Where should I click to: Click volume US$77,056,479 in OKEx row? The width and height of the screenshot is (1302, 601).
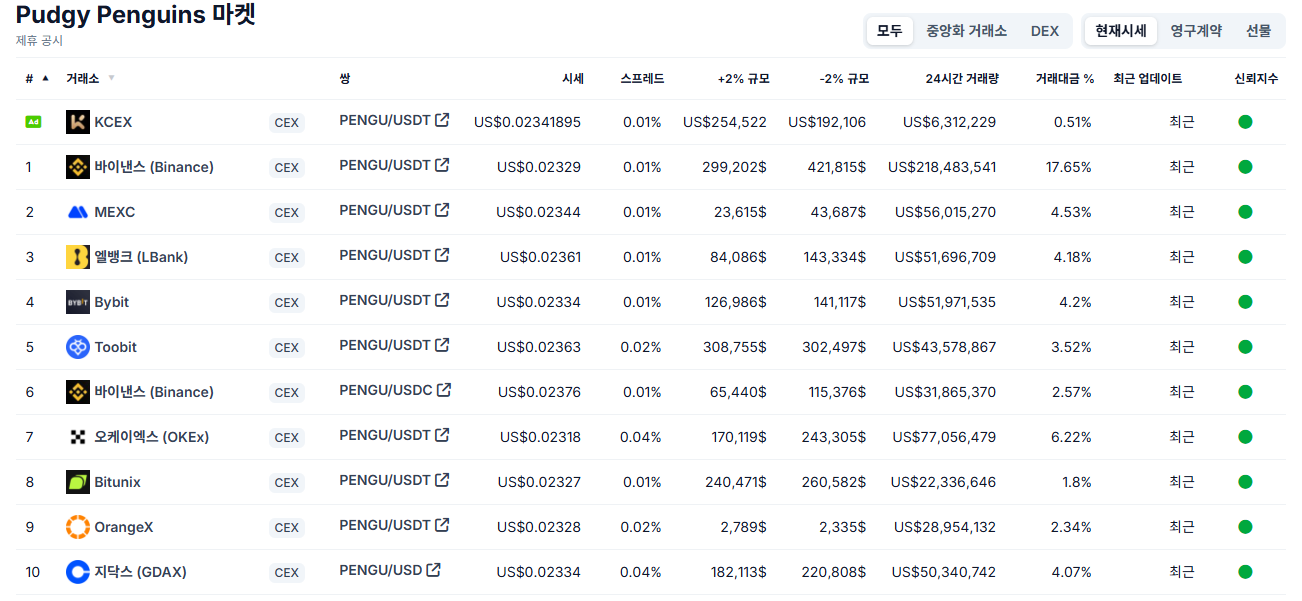[x=945, y=437]
